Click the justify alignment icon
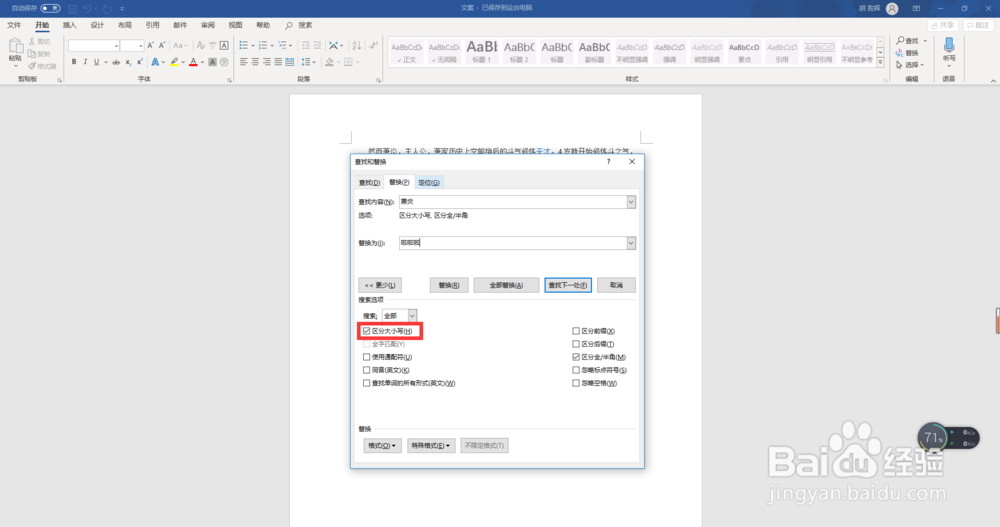The width and height of the screenshot is (1000, 527). pos(278,62)
